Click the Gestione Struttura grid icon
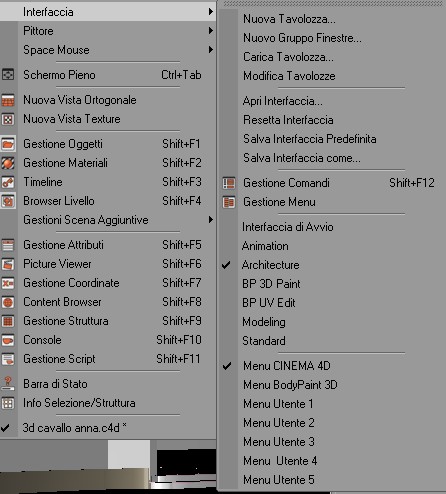The height and width of the screenshot is (494, 446). pyautogui.click(x=8, y=321)
